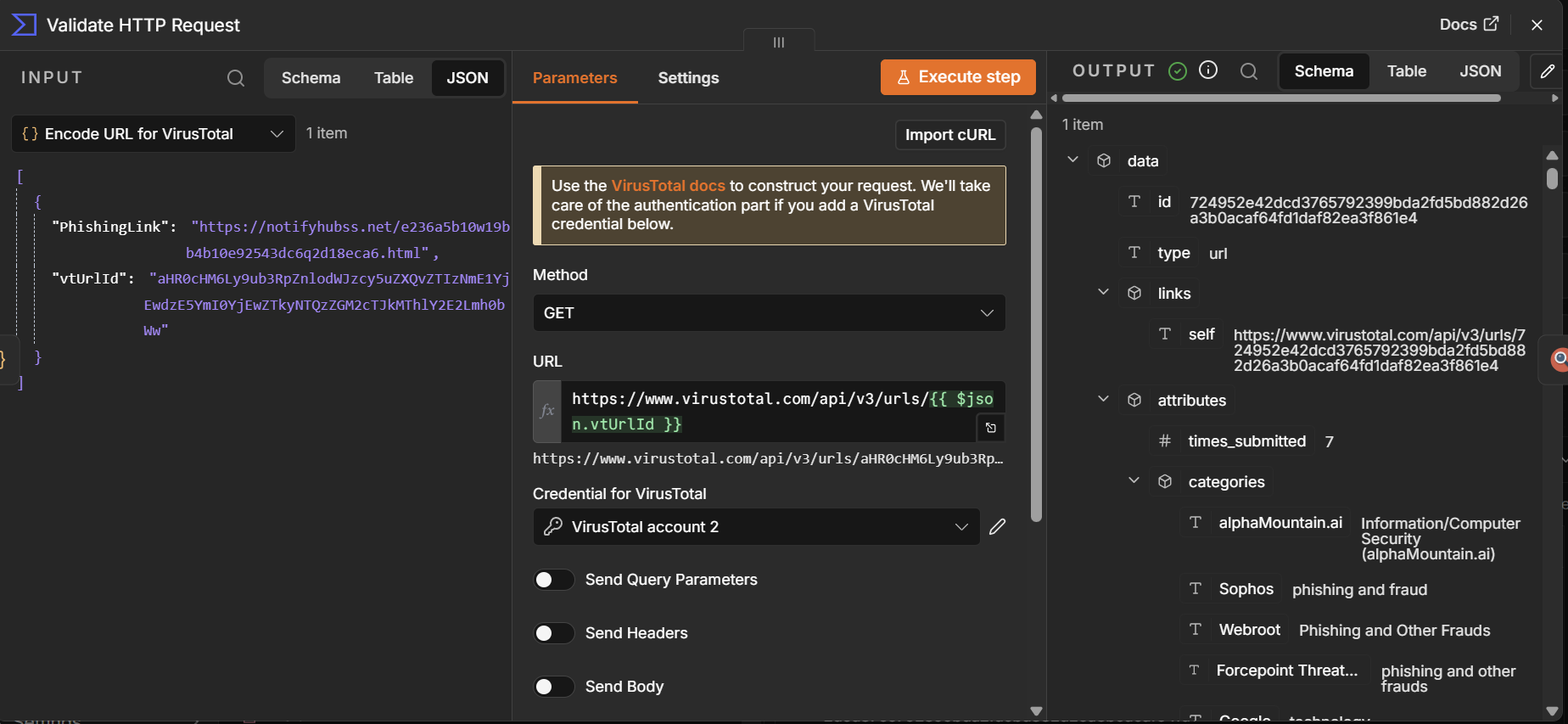Select the output JSON view tab
This screenshot has height=724, width=1568.
(1481, 71)
